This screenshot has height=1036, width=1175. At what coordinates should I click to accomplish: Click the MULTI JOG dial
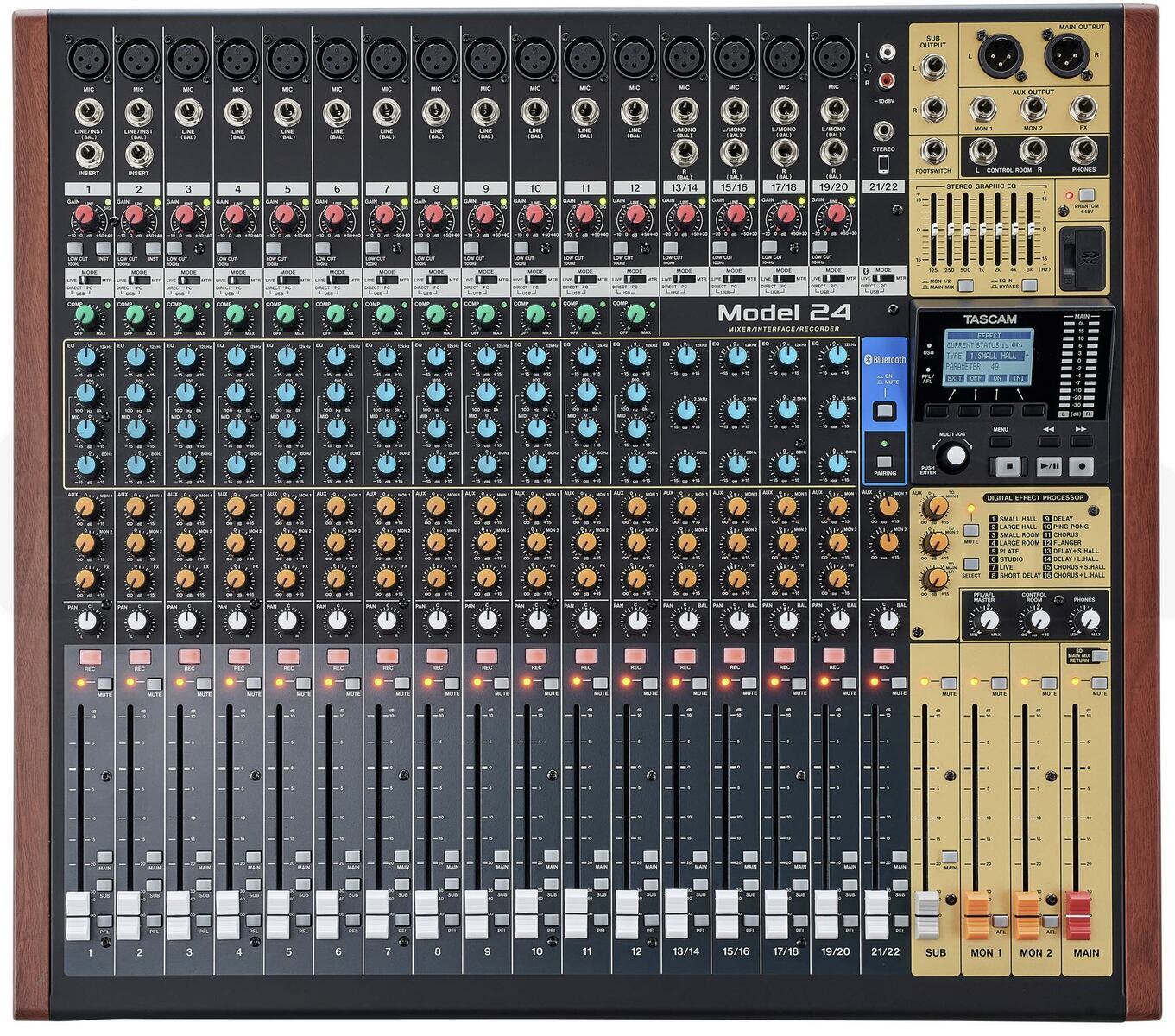953,455
